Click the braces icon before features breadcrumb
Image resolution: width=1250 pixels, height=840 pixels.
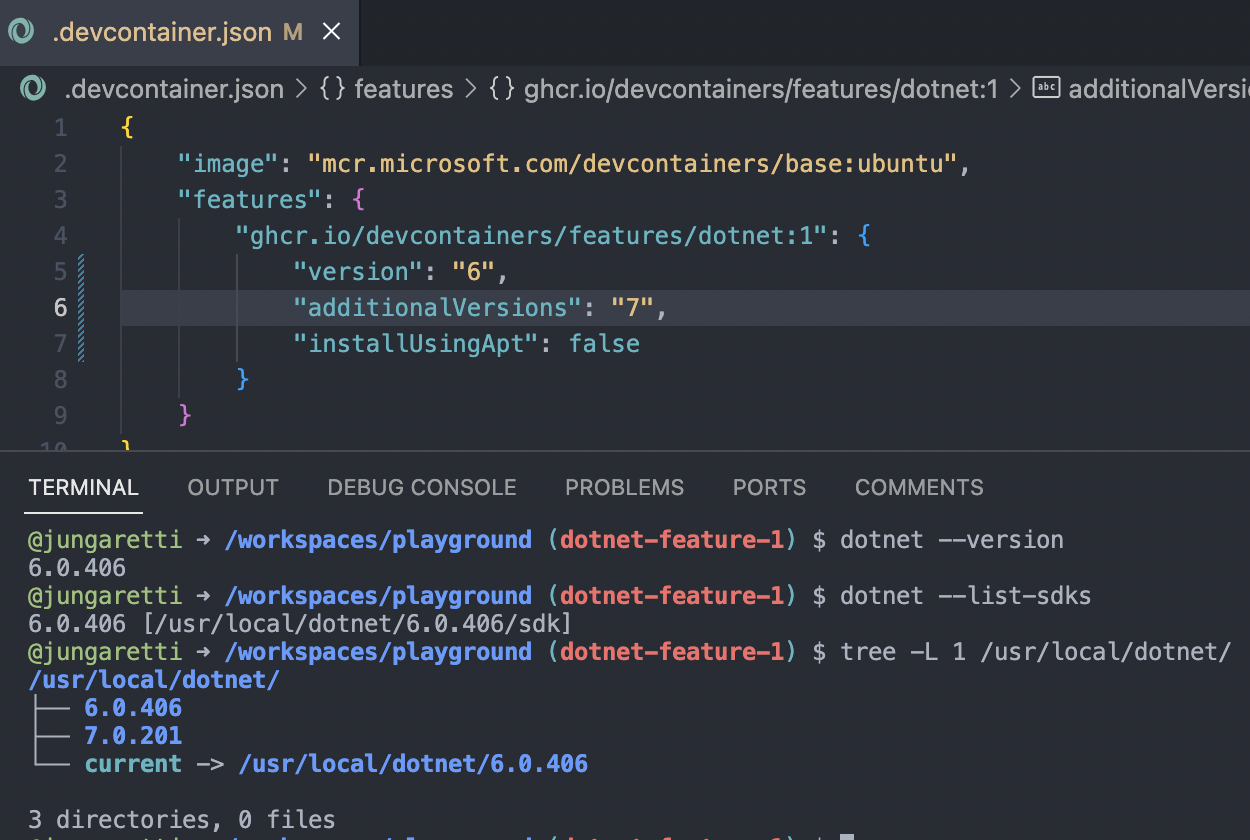333,89
